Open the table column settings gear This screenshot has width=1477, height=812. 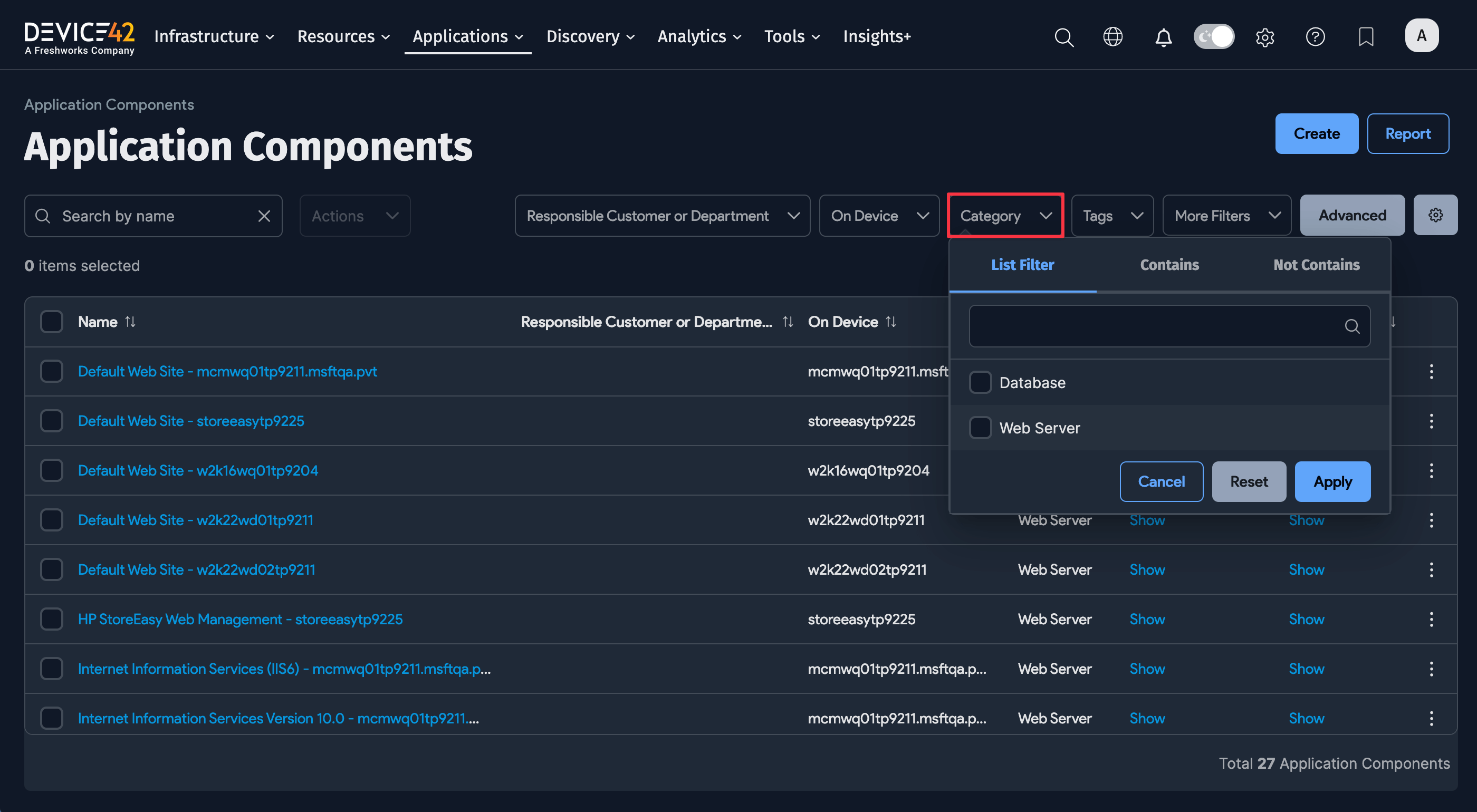tap(1436, 215)
